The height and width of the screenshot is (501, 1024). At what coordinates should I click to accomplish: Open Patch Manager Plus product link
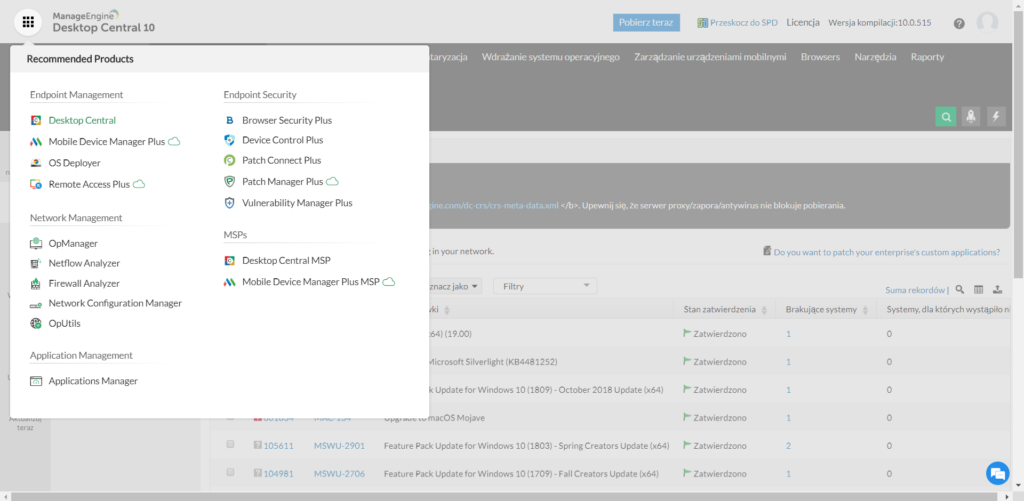click(283, 182)
